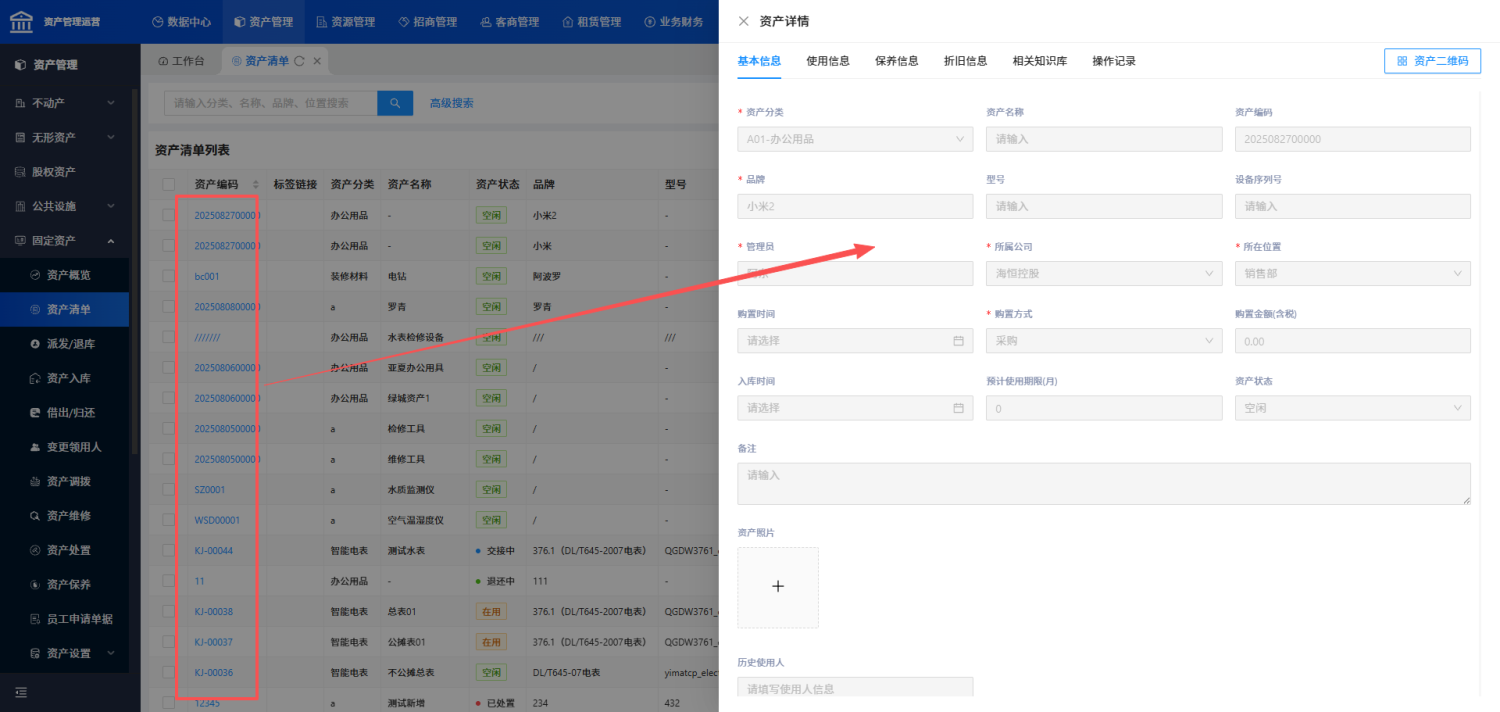Click the 资产名称 input field
The height and width of the screenshot is (712, 1500).
pos(1104,139)
